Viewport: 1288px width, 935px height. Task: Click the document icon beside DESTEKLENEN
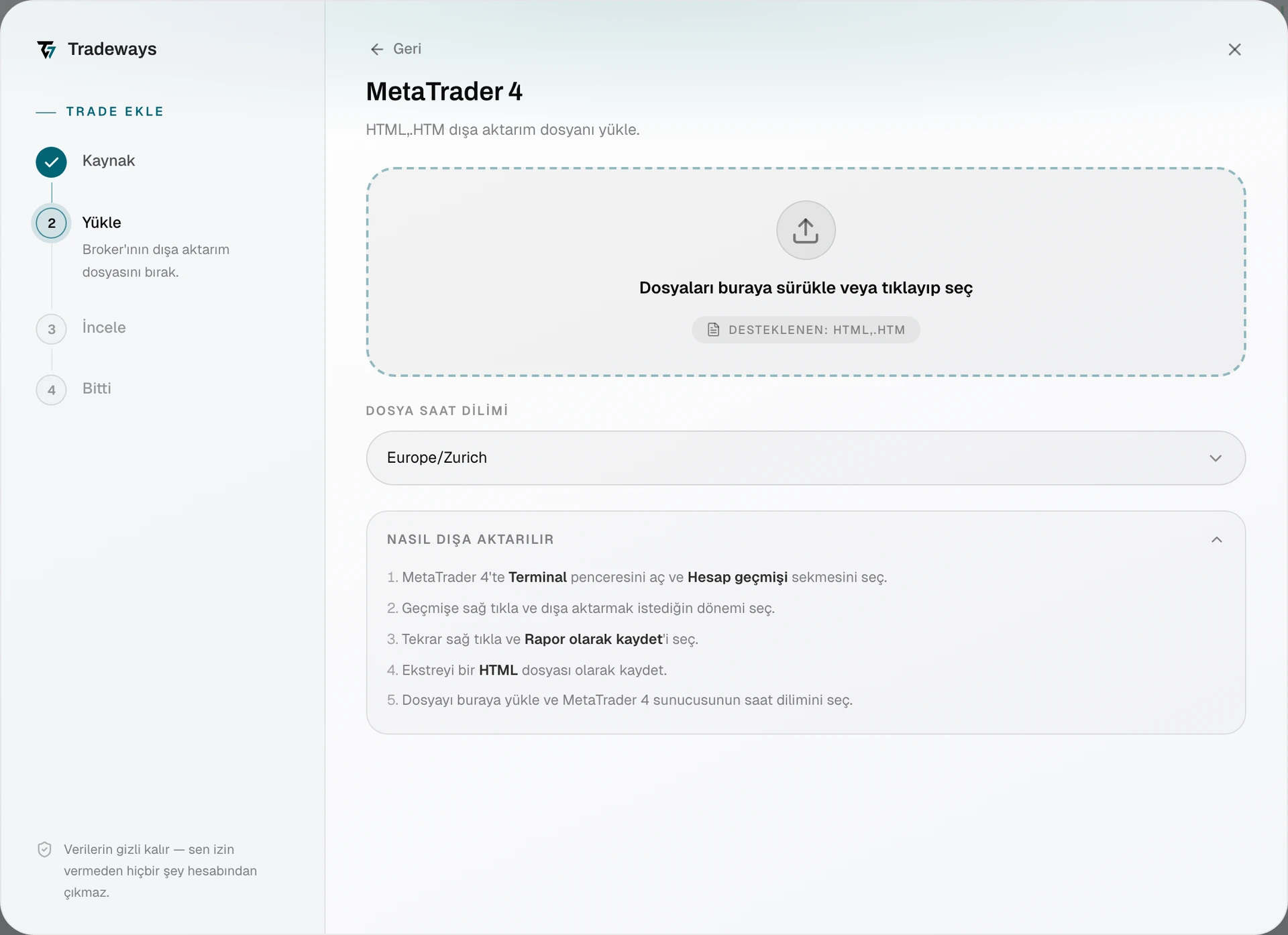click(714, 329)
